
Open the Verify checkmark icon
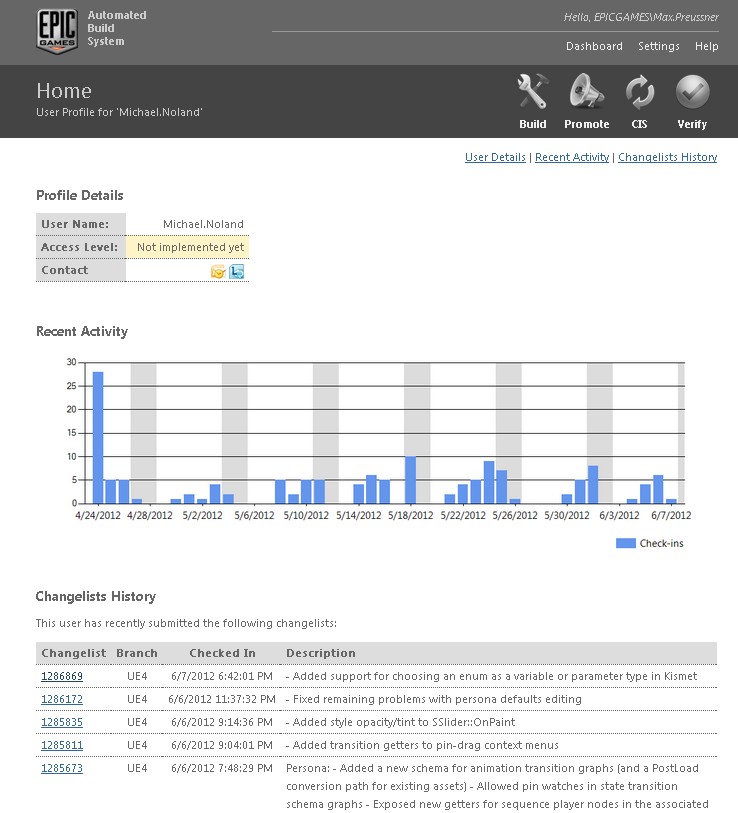tap(692, 92)
